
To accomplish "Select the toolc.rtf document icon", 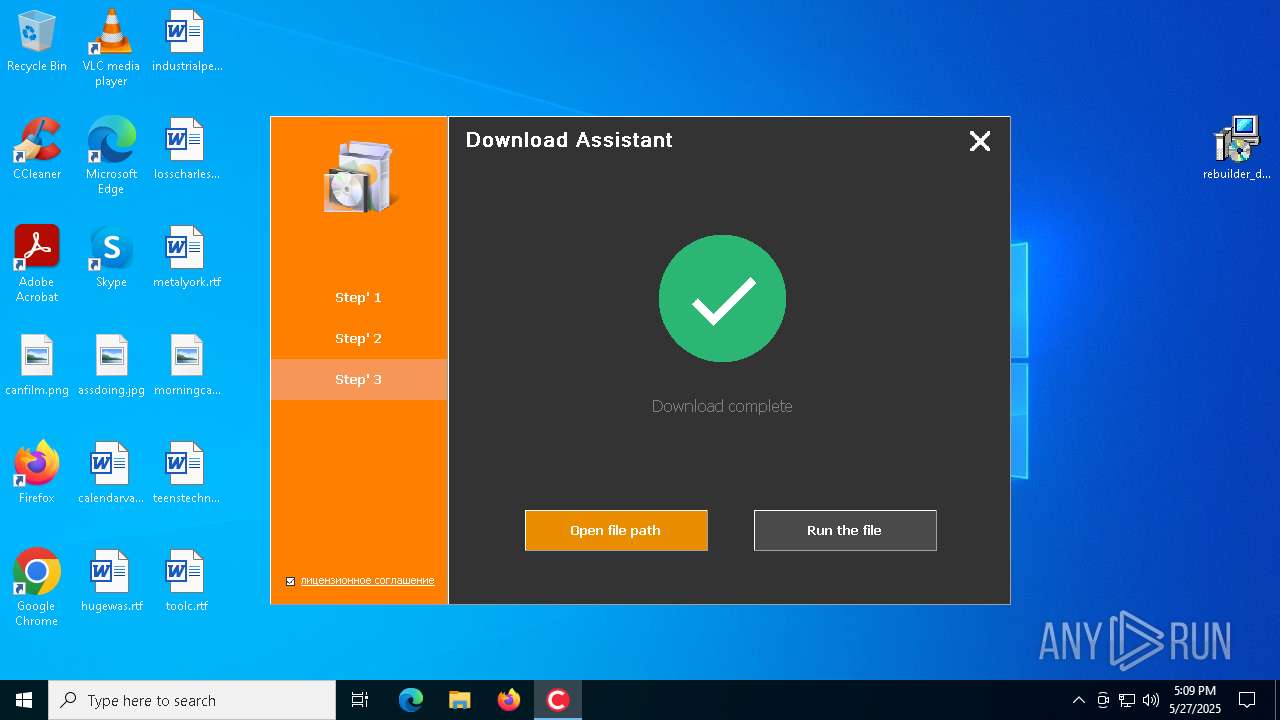I will (x=187, y=581).
